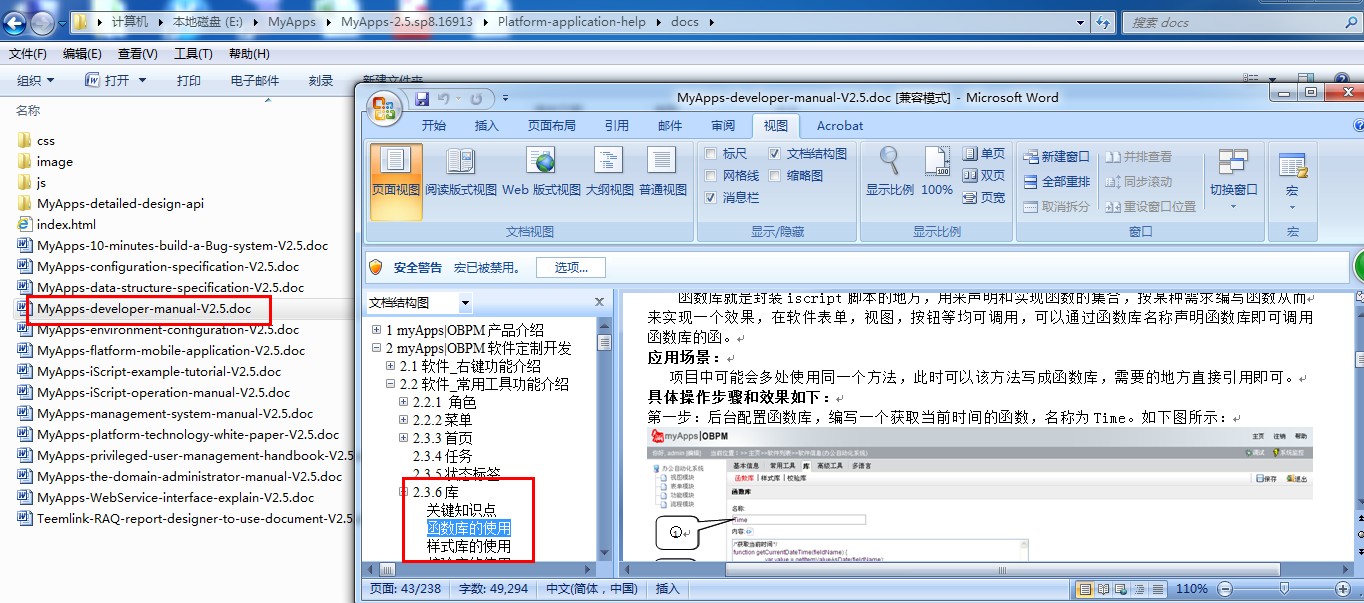Select Web Layout icon in status bar
Screen dimensions: 1364x603
click(x=1120, y=589)
